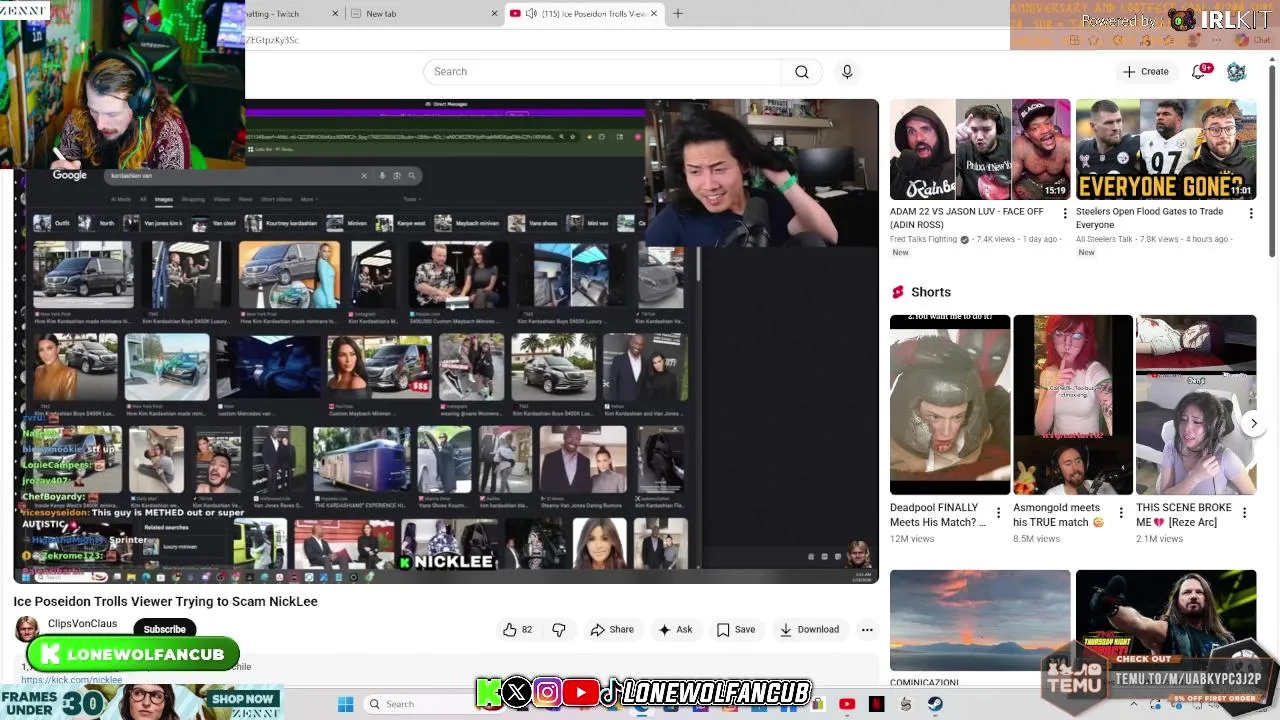Viewport: 1280px width, 720px height.
Task: Click the YouTube search magnifier button
Action: point(802,72)
